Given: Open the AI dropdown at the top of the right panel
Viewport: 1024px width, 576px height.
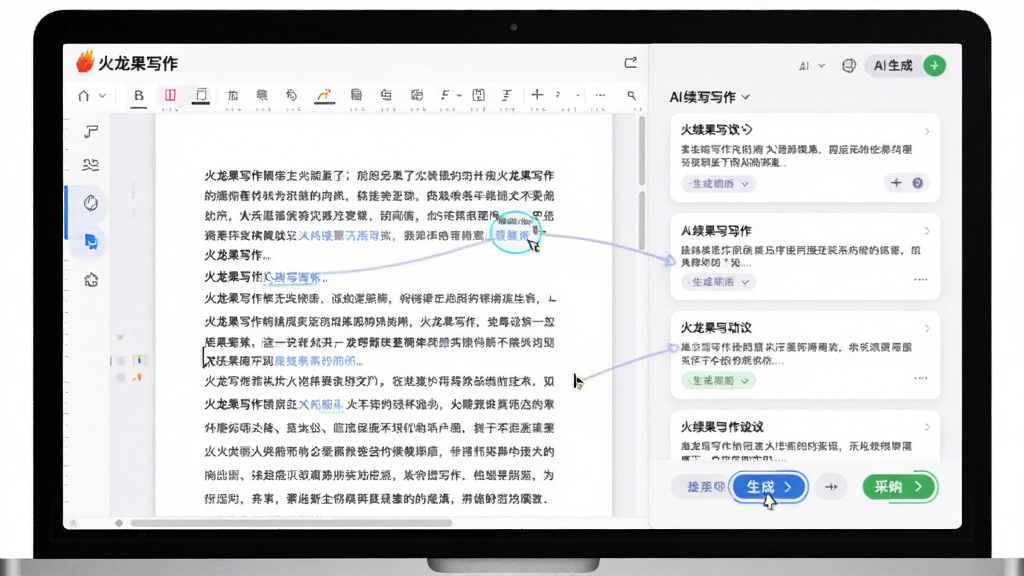Looking at the screenshot, I should tap(812, 66).
